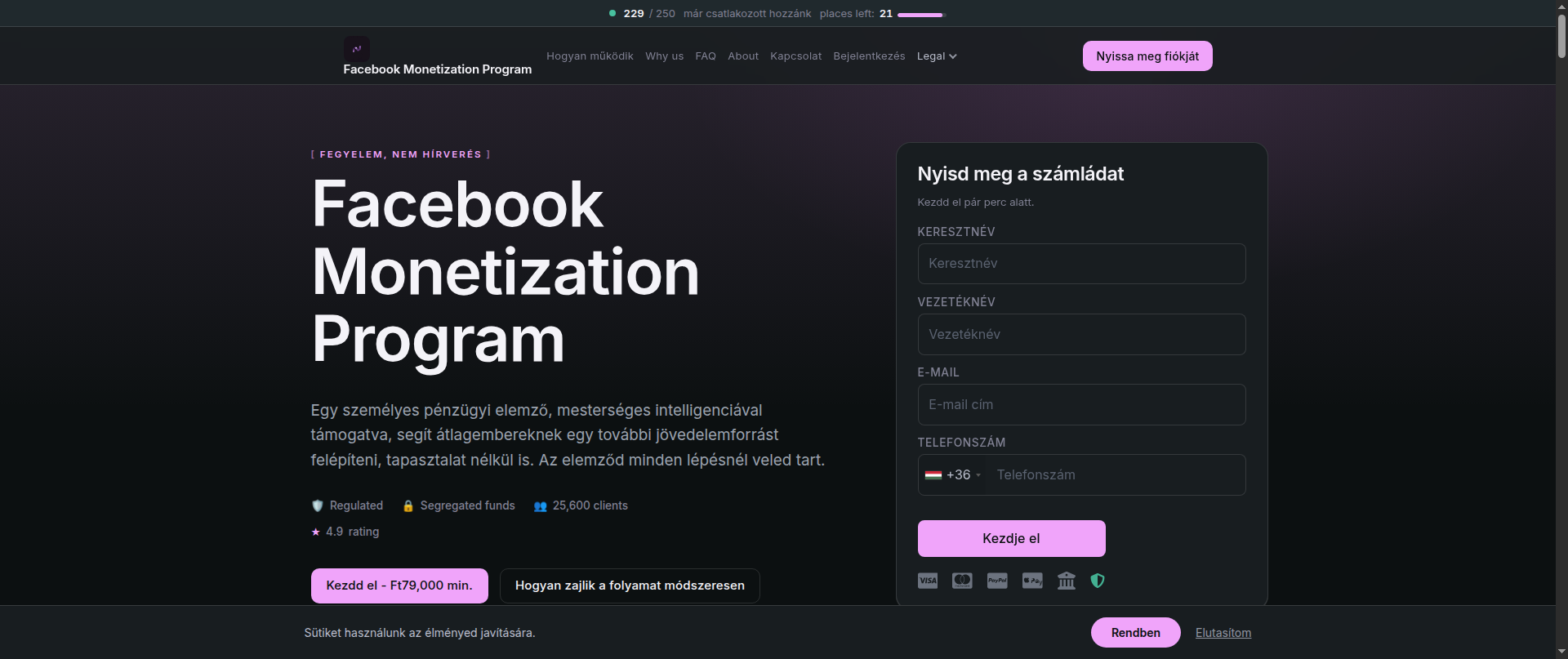Click the '229 / 250' counter text
The width and height of the screenshot is (1568, 659).
649,14
